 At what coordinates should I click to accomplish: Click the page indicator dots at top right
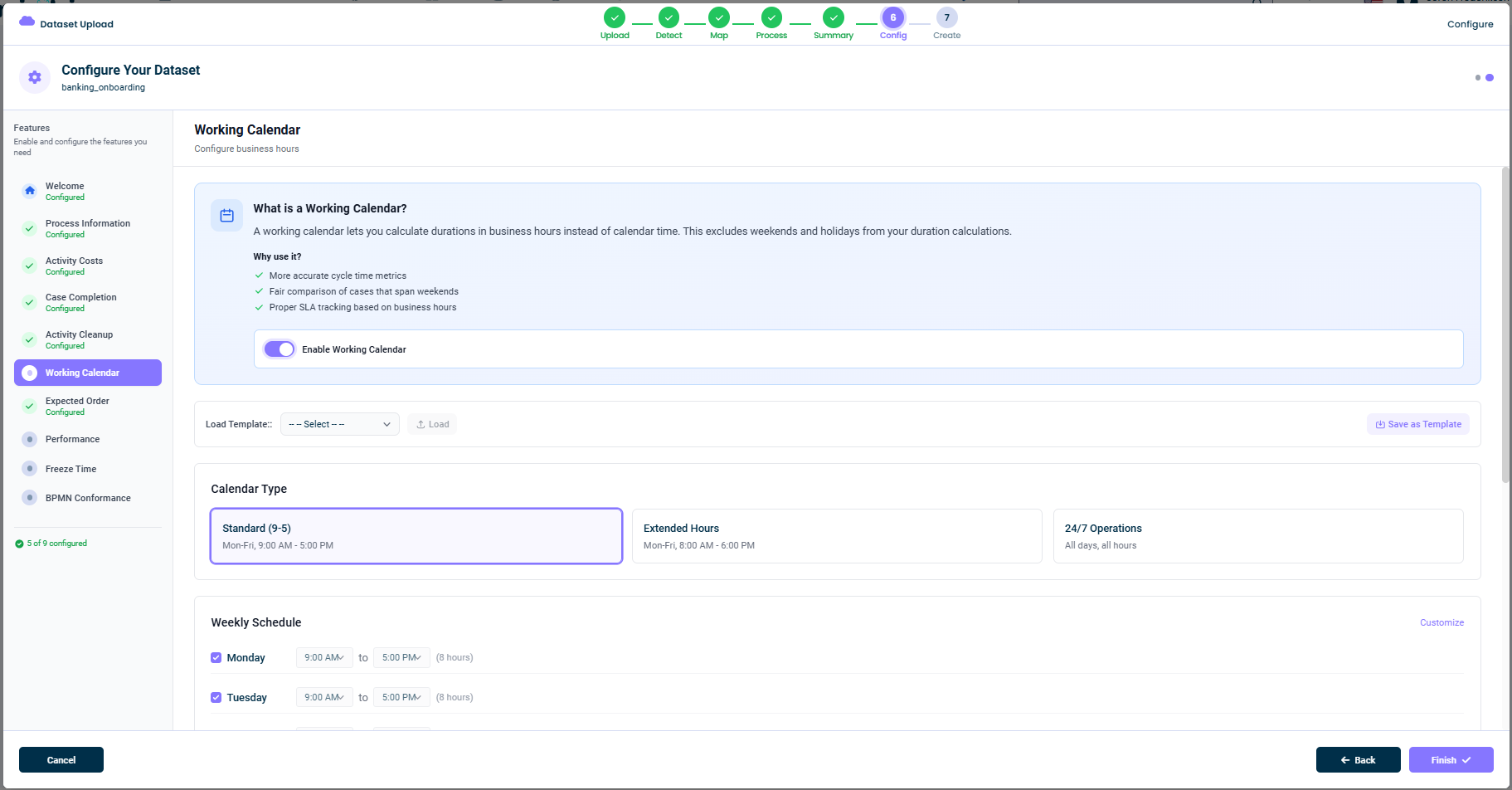(x=1484, y=77)
